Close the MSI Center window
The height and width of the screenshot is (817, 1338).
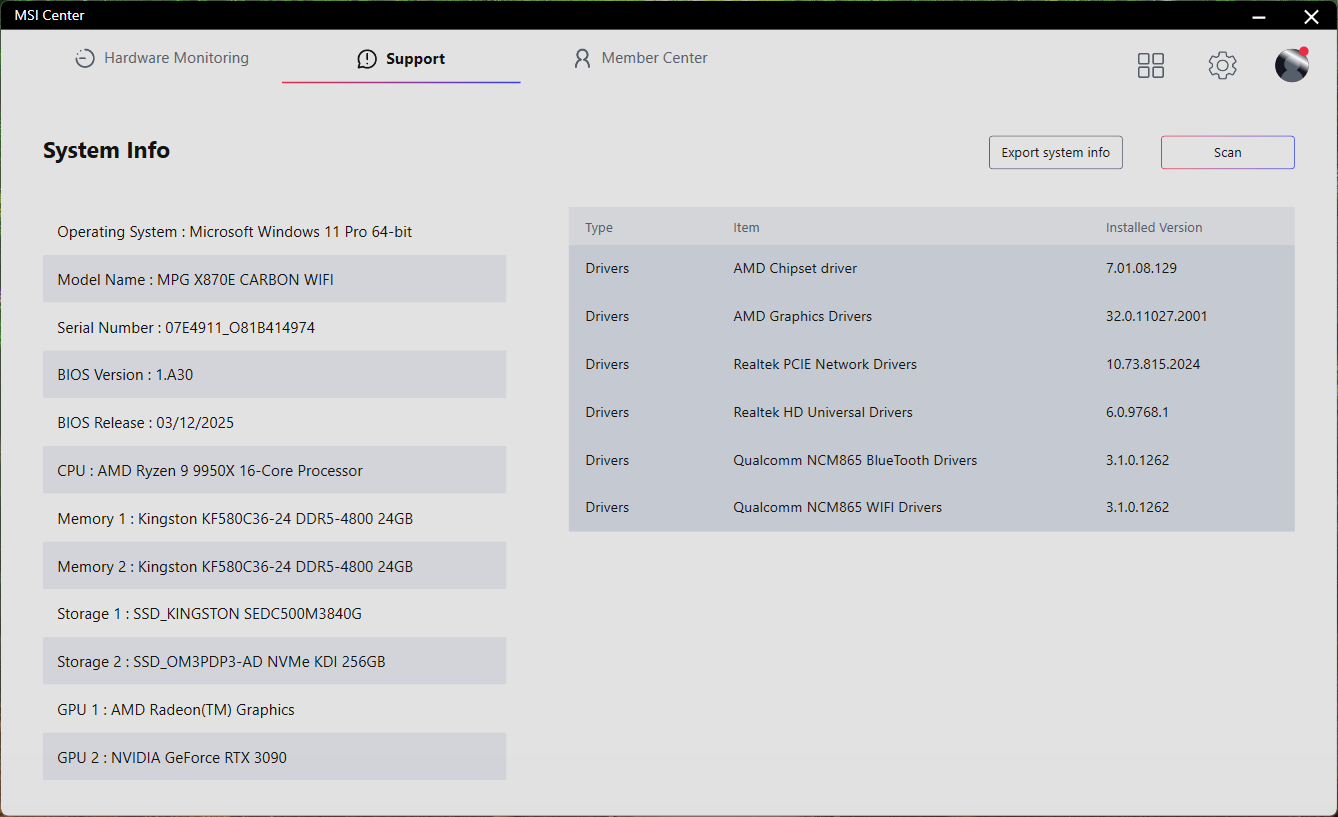coord(1311,16)
